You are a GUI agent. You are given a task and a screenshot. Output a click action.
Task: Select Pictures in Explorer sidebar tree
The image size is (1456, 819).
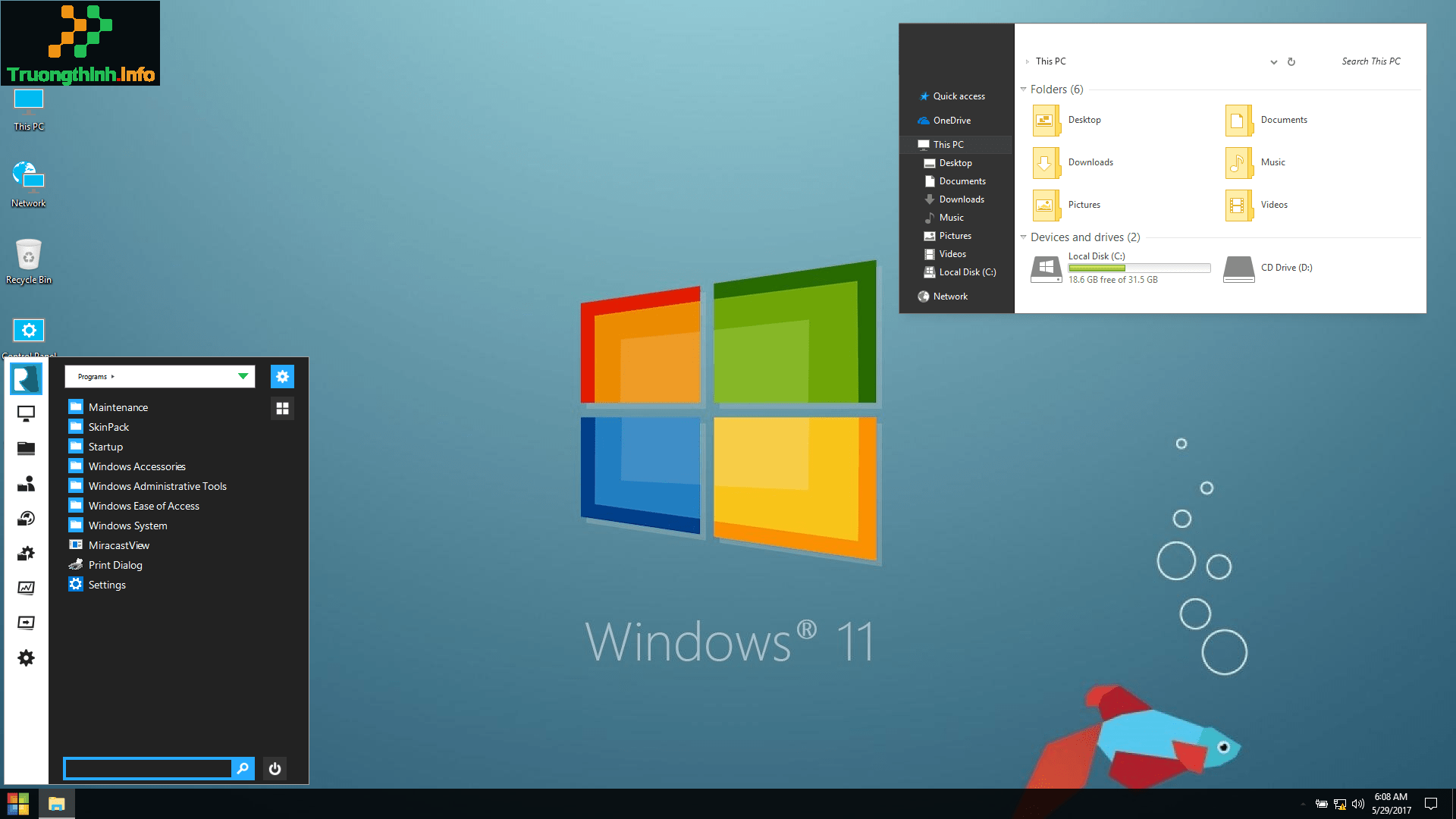coord(947,236)
